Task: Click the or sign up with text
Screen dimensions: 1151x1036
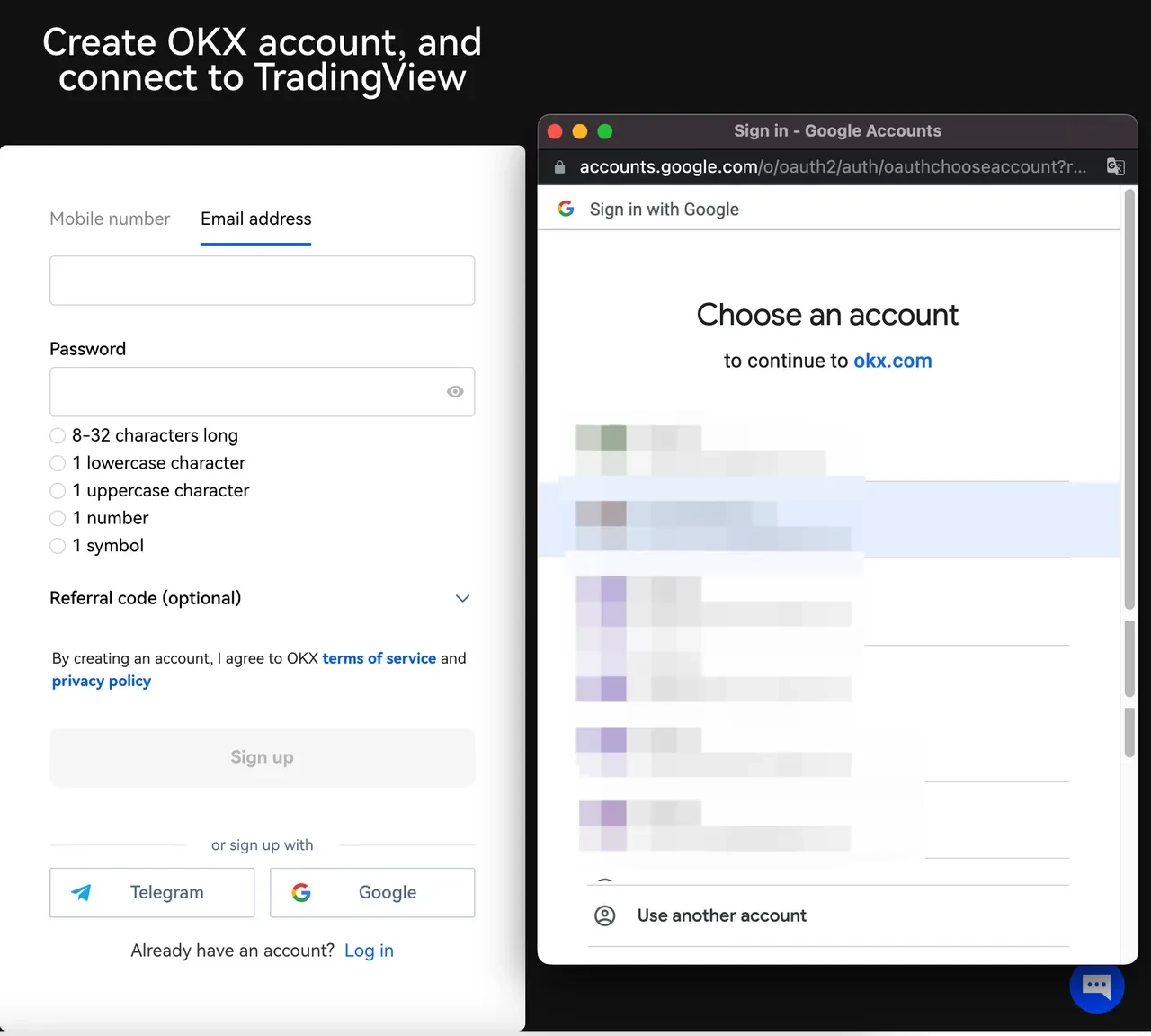Action: 262,845
